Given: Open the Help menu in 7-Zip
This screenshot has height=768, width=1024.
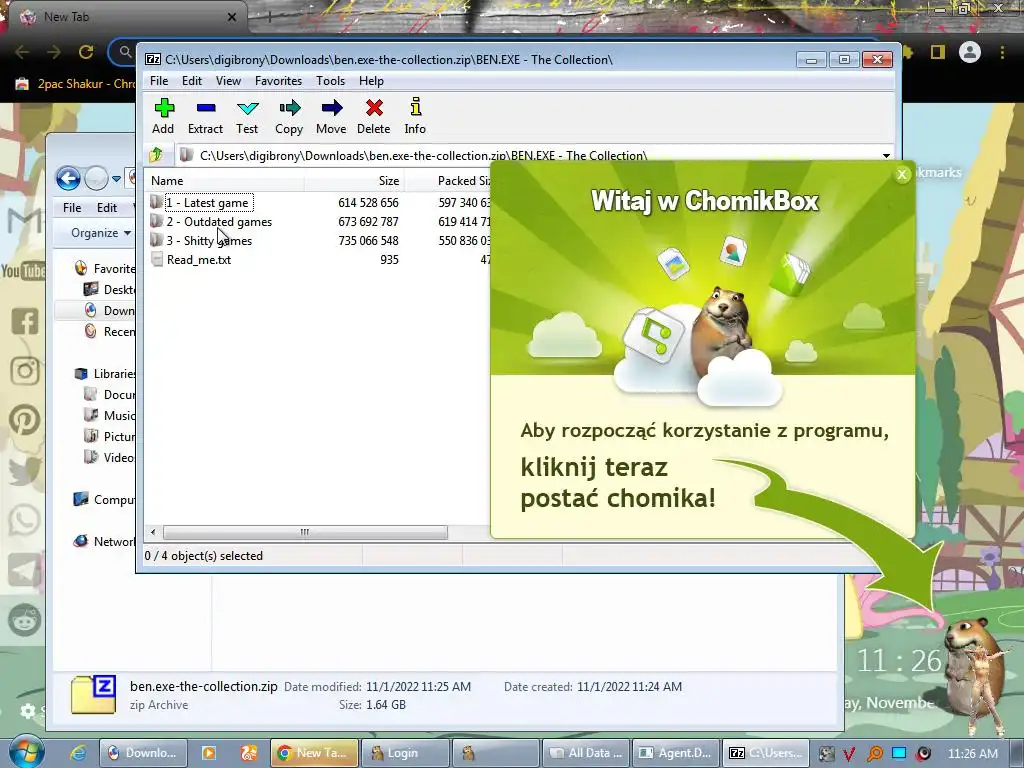Looking at the screenshot, I should click(371, 81).
